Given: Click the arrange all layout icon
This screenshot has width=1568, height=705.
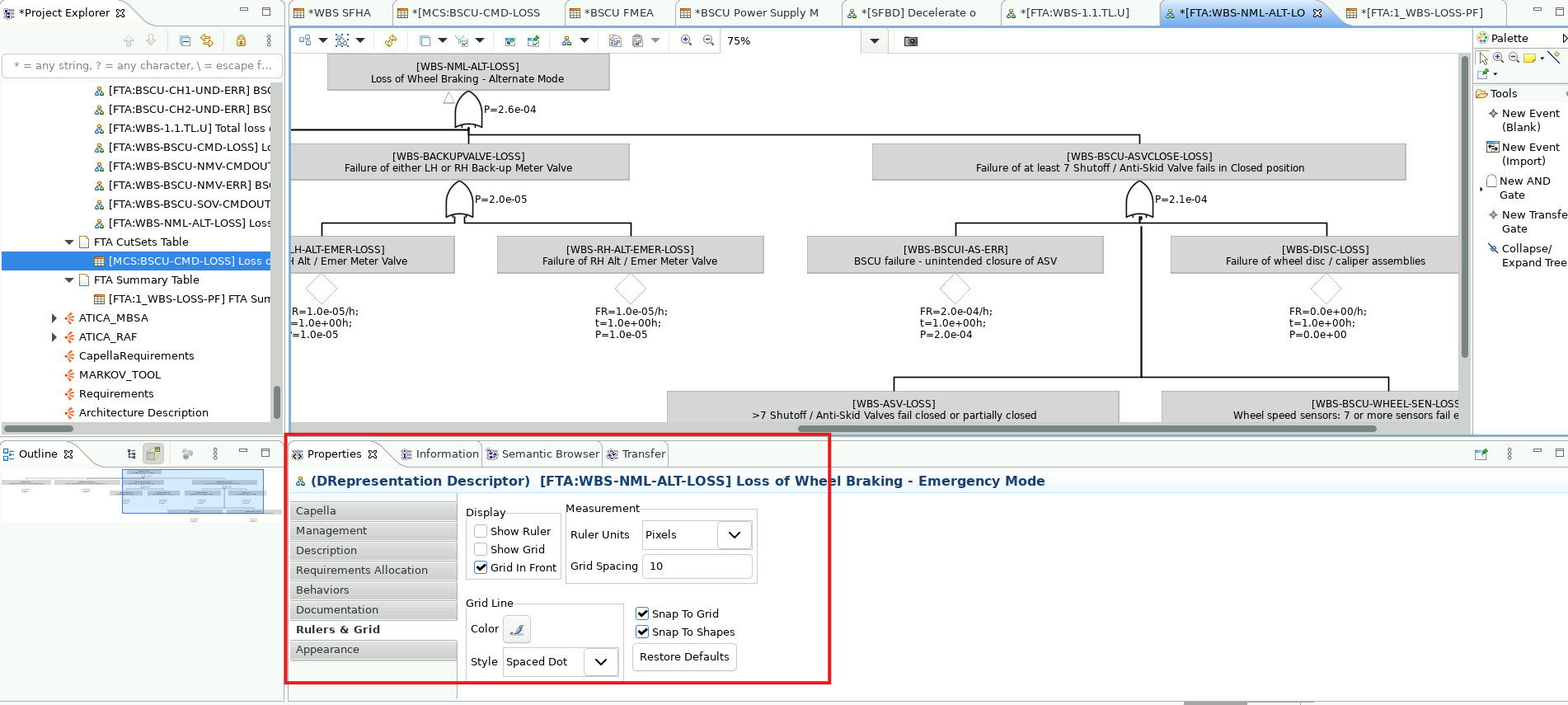Looking at the screenshot, I should (305, 40).
